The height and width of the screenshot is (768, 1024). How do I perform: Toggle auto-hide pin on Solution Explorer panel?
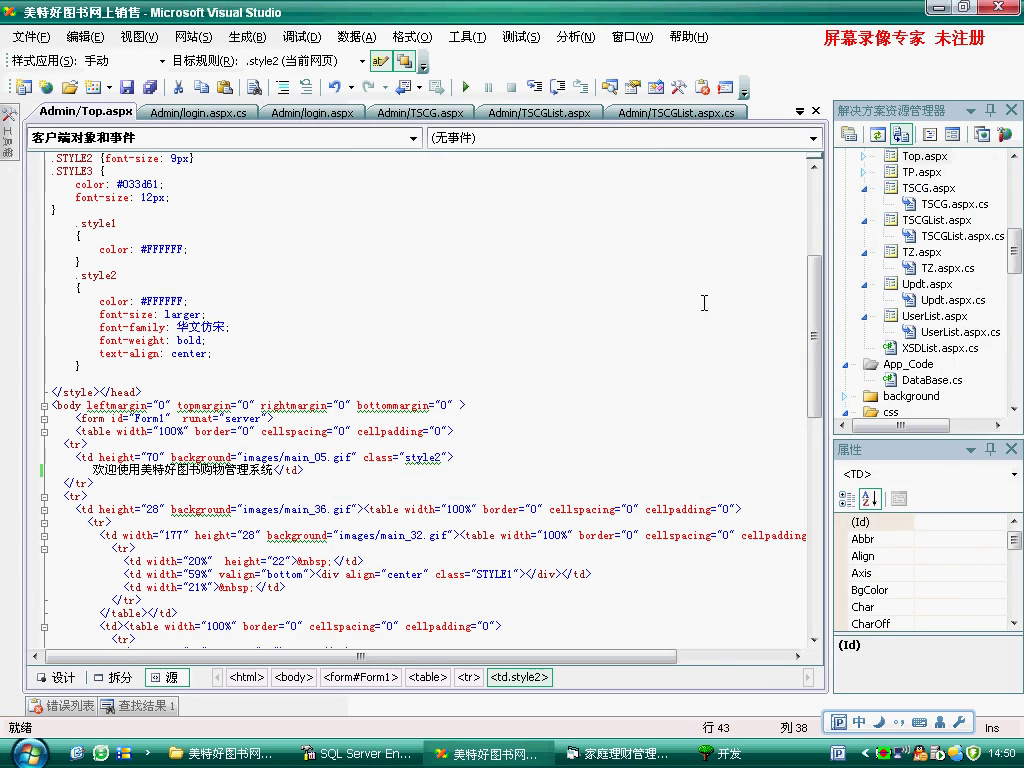tap(990, 110)
